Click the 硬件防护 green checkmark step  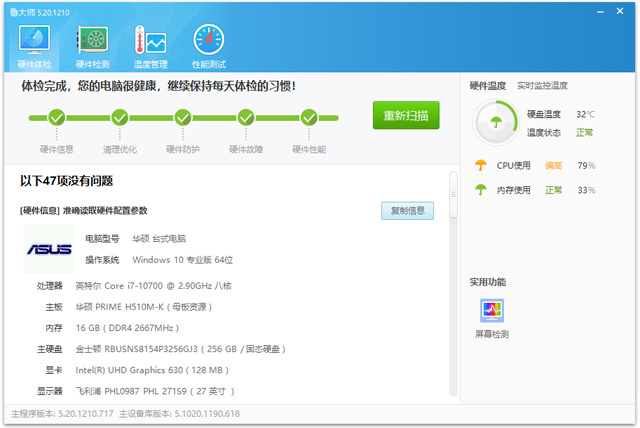click(x=183, y=118)
